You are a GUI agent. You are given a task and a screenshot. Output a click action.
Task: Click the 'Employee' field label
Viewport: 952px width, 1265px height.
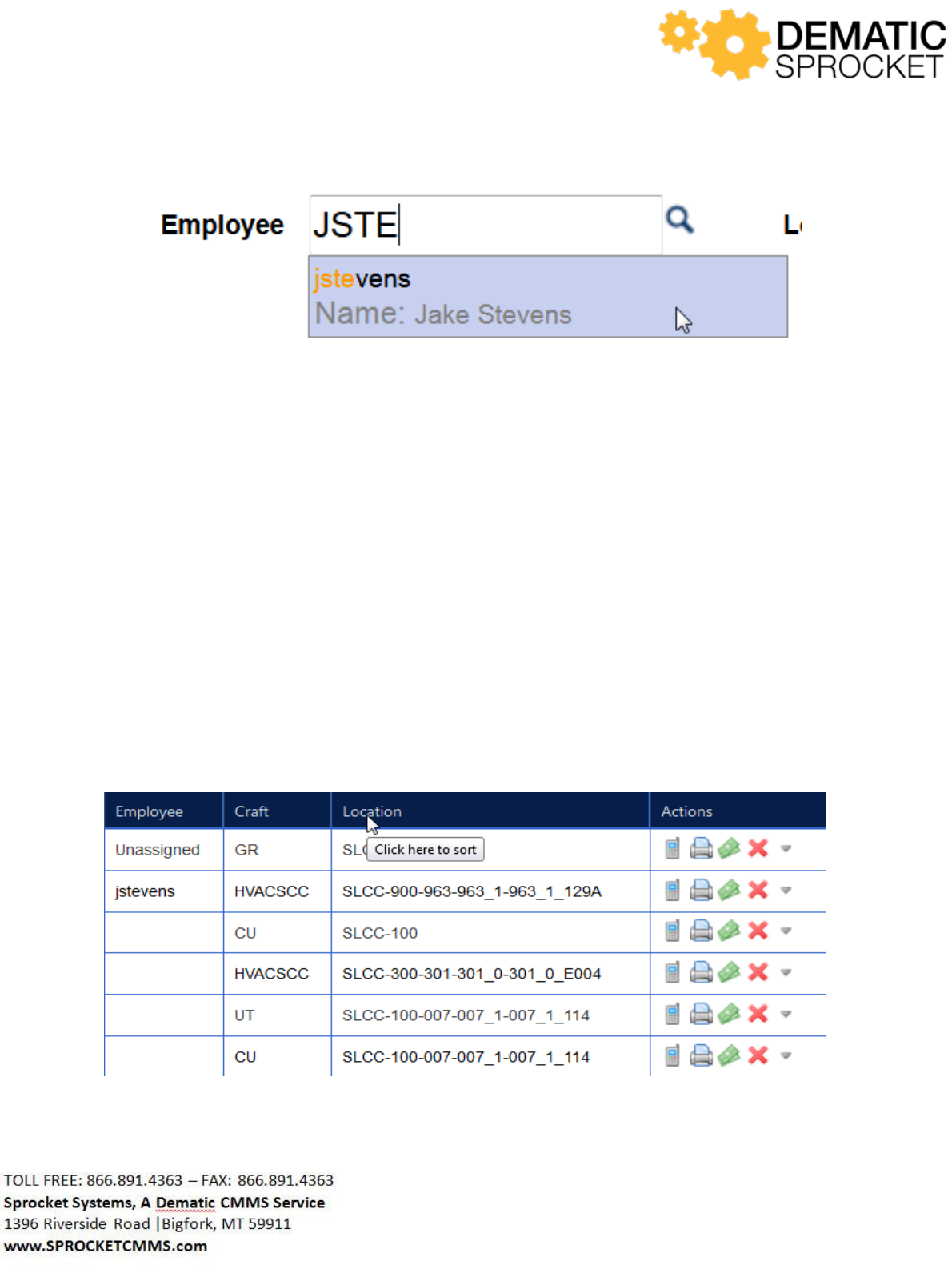[222, 225]
